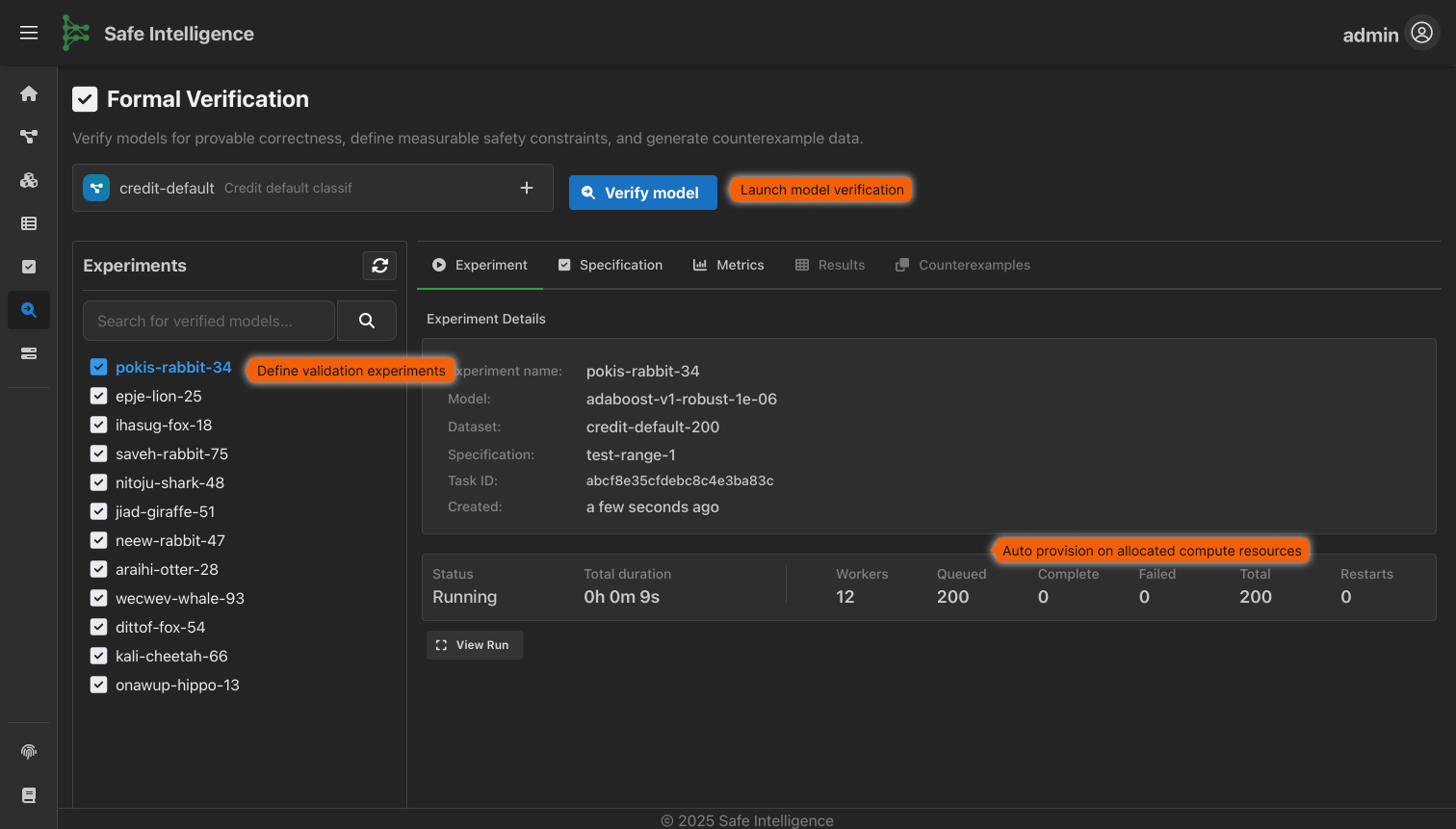Toggle the onawup-hippo-13 checkbox

[x=98, y=685]
